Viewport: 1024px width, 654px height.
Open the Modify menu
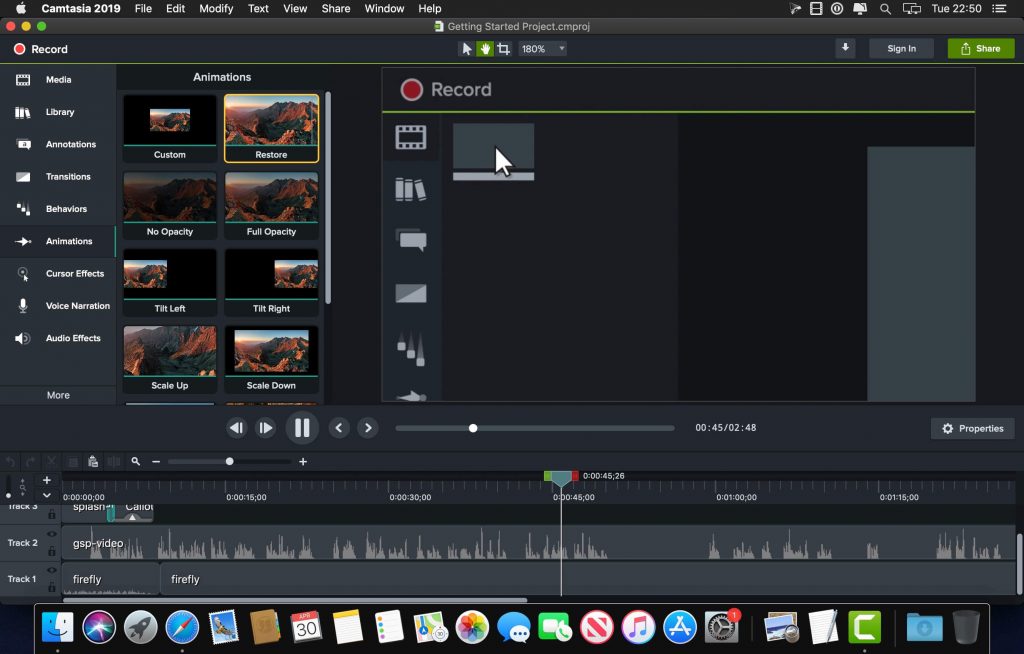[x=216, y=8]
